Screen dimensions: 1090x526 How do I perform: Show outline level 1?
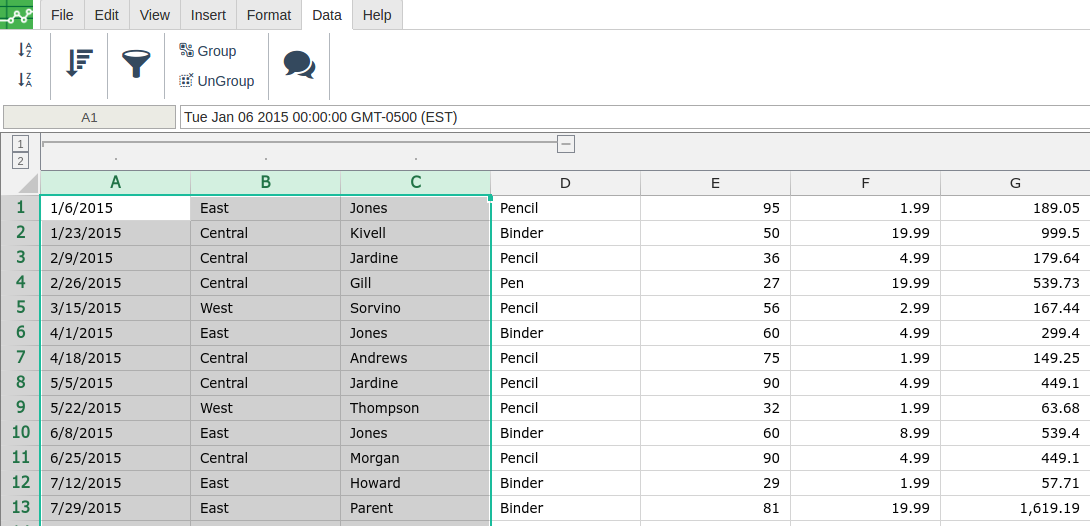[20, 144]
